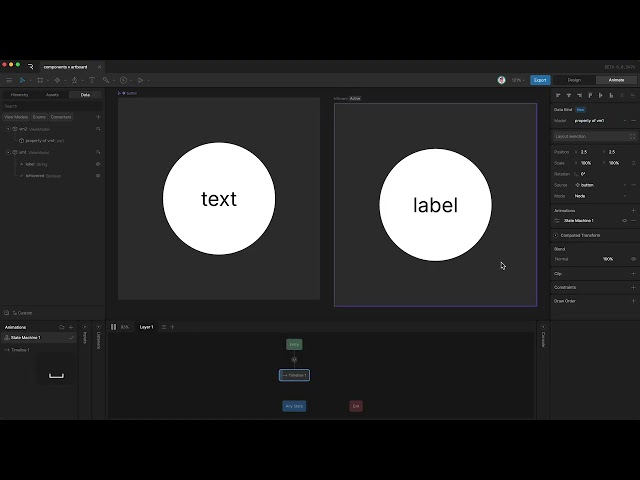Click the align horizontal center icon
The width and height of the screenshot is (640, 480).
[x=569, y=95]
